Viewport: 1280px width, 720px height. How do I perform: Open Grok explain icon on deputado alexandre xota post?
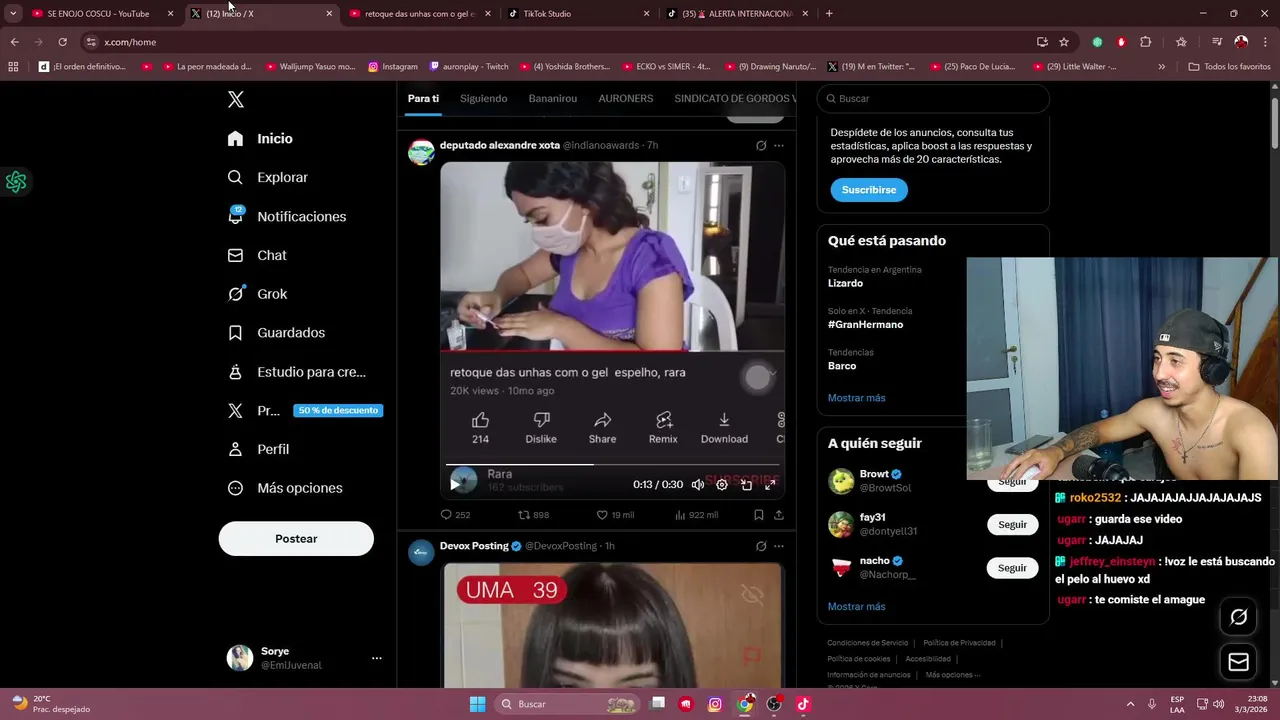tap(761, 145)
